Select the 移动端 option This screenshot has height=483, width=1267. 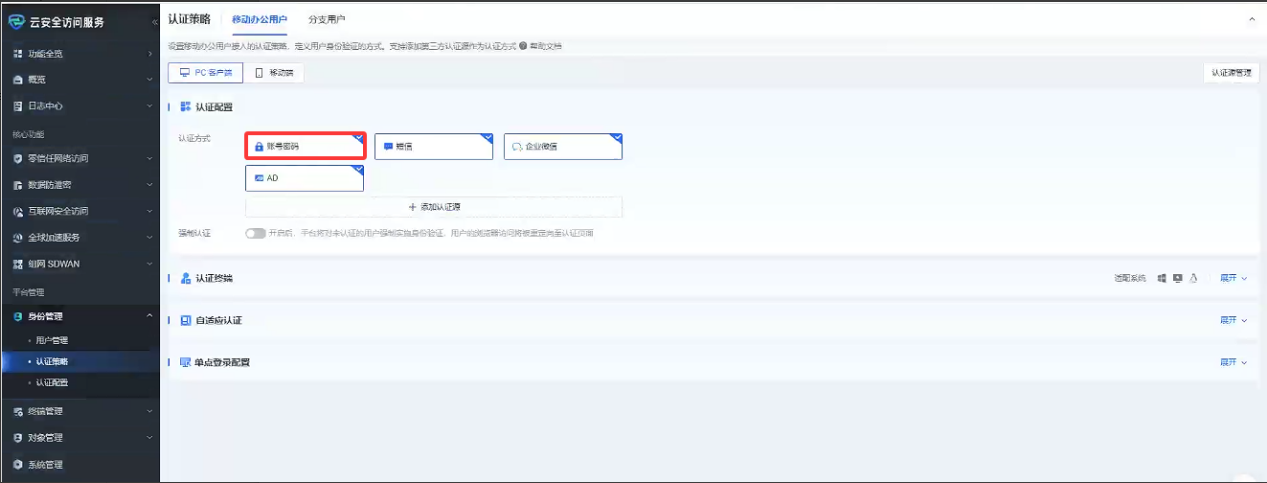[274, 73]
